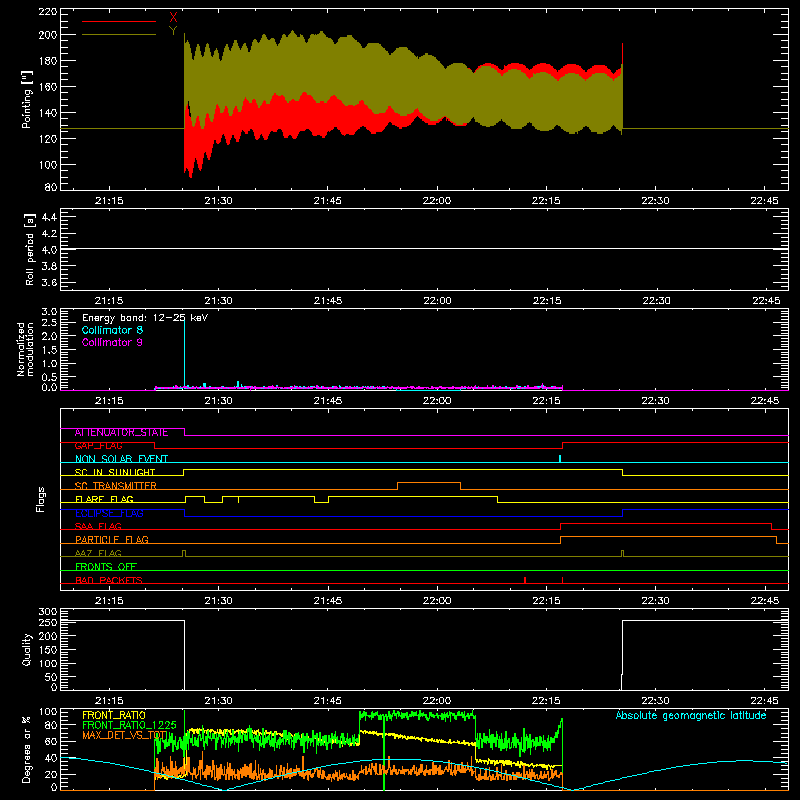This screenshot has width=800, height=800.
Task: Click the FRONTS_OFF green flag label
Action: [x=106, y=567]
